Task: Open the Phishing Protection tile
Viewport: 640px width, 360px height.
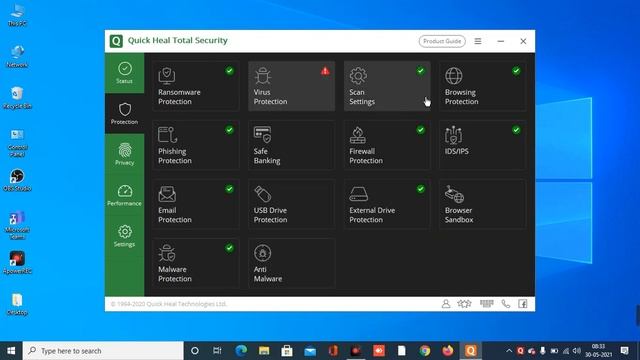Action: (196, 145)
